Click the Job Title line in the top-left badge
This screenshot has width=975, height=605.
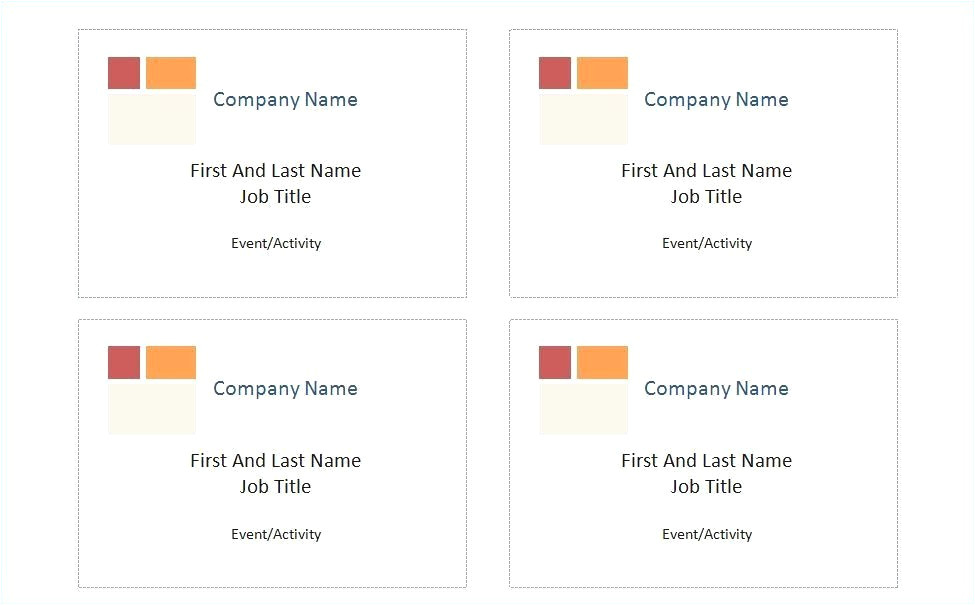point(275,196)
